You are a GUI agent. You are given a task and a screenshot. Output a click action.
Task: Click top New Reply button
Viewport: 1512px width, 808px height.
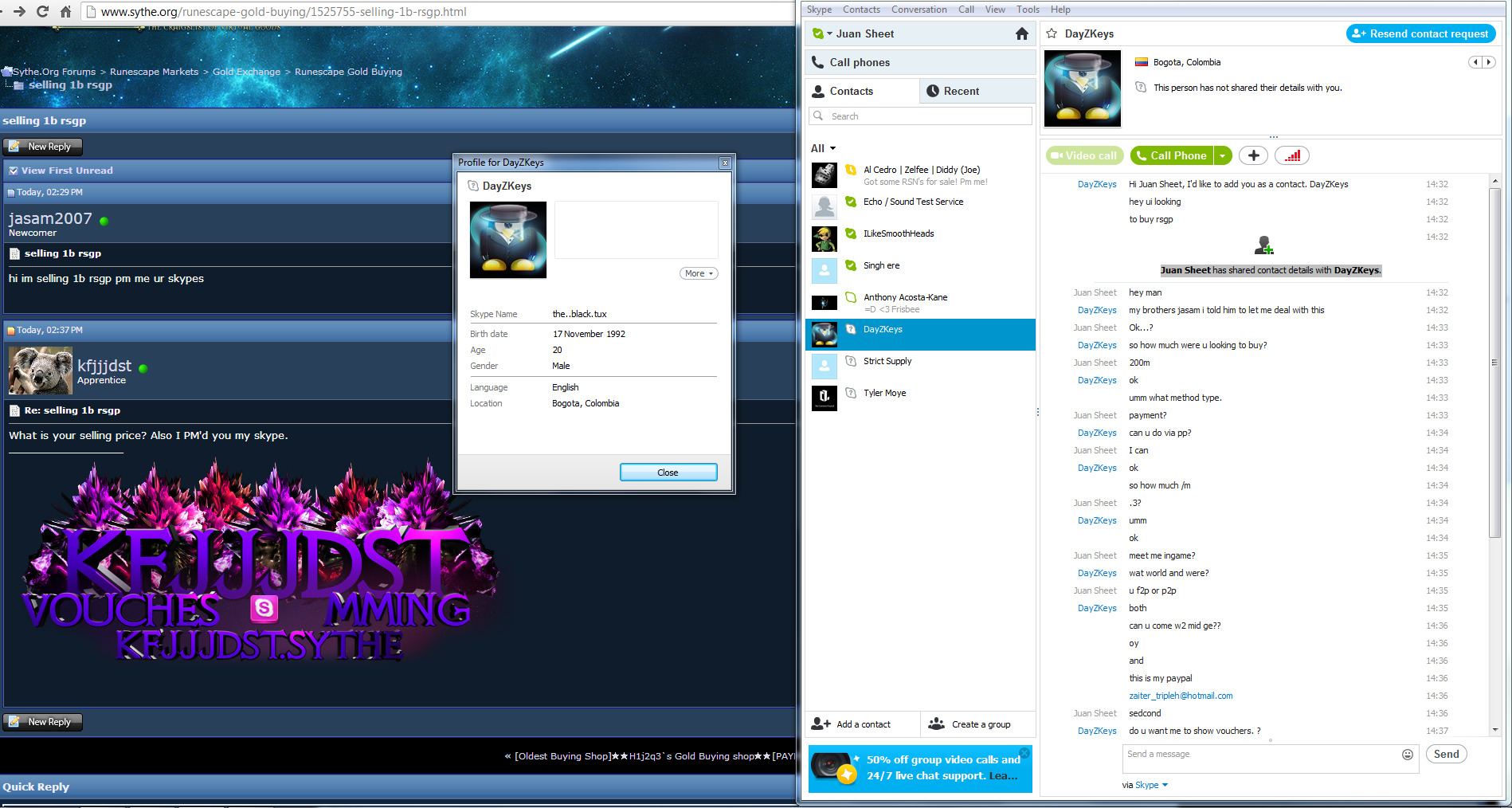point(43,147)
